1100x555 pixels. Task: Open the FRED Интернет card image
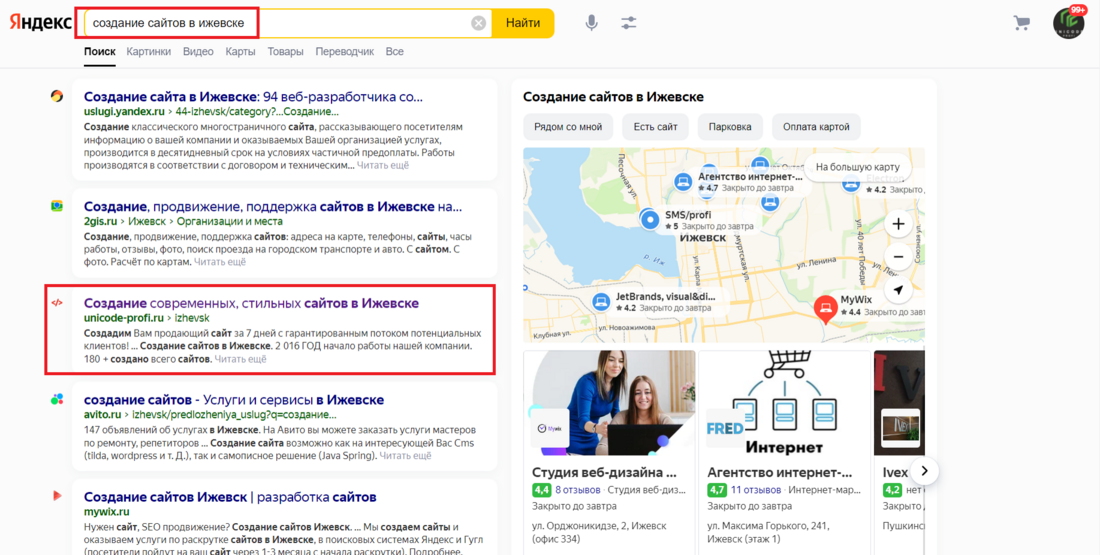(x=784, y=403)
